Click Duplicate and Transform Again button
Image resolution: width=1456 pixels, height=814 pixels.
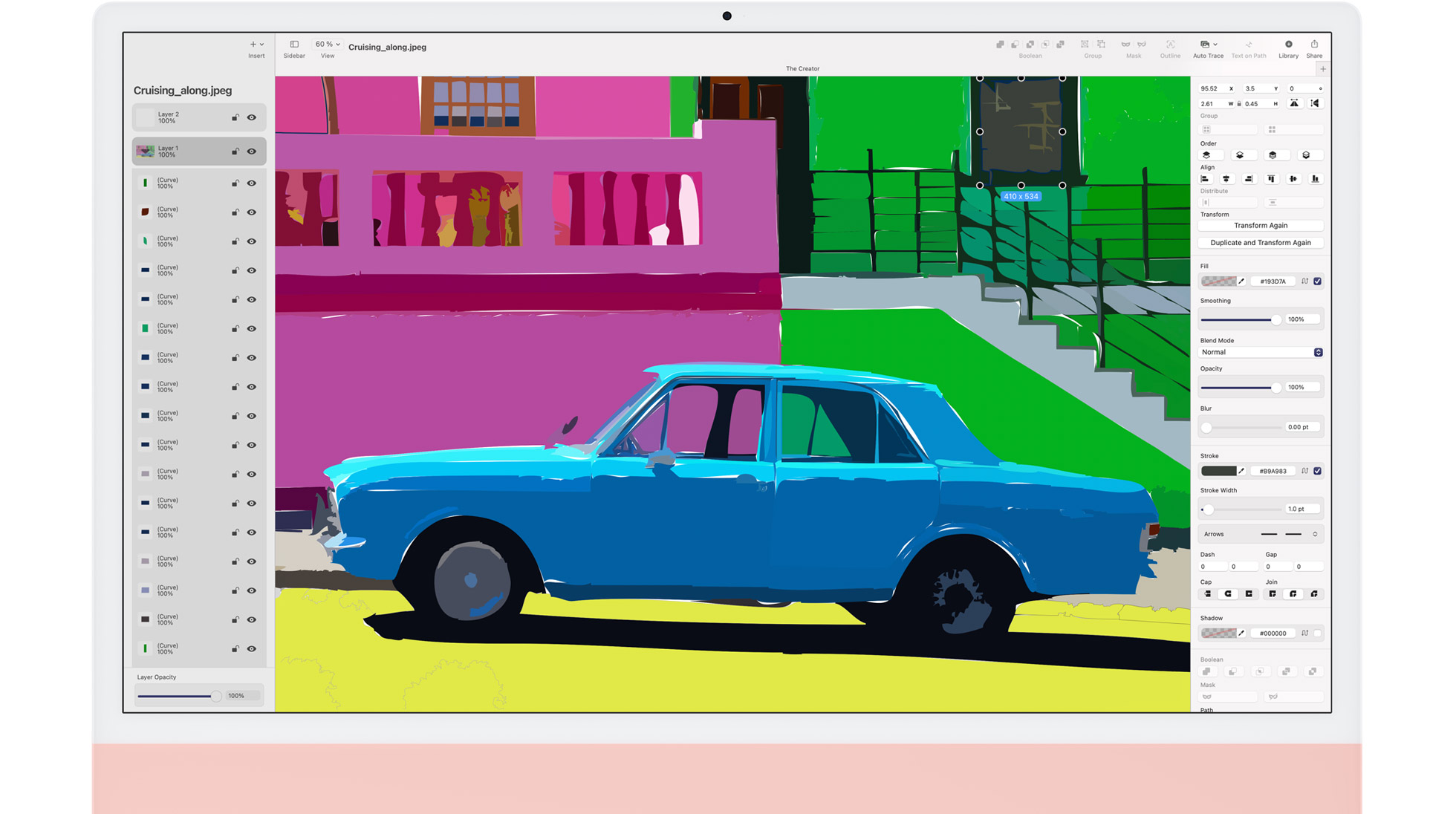[x=1260, y=243]
